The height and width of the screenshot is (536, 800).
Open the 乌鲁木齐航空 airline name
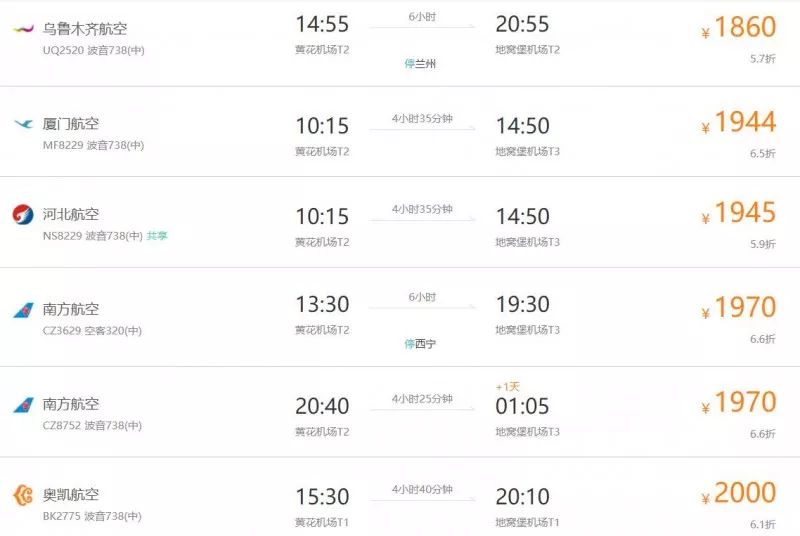coord(85,29)
